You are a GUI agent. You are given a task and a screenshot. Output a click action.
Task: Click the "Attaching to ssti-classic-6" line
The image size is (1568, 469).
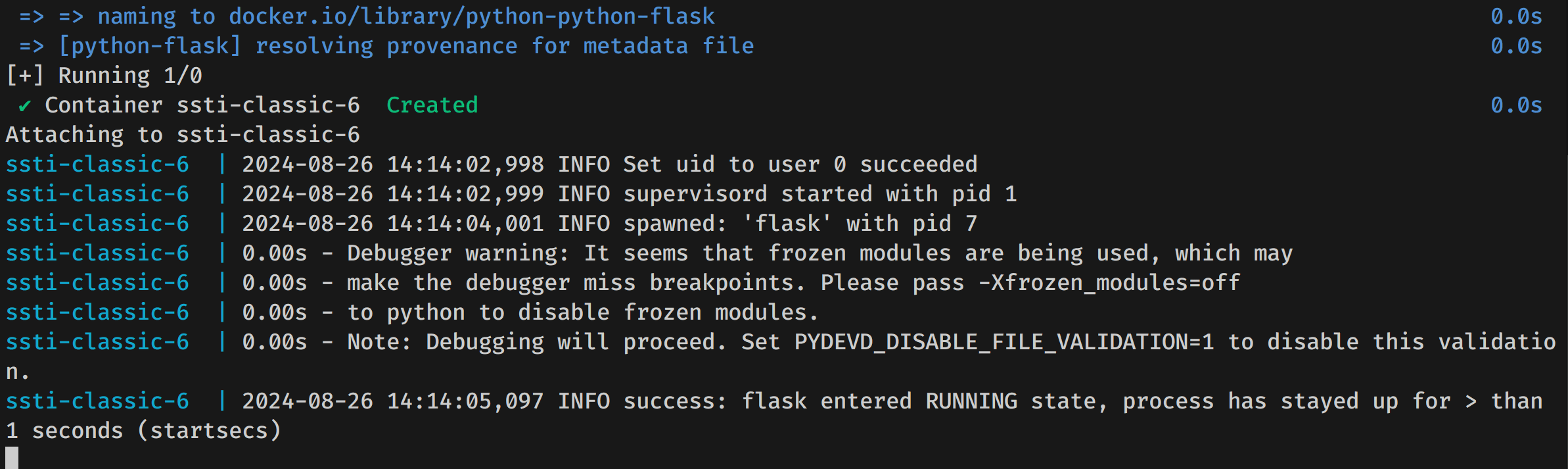coord(183,135)
